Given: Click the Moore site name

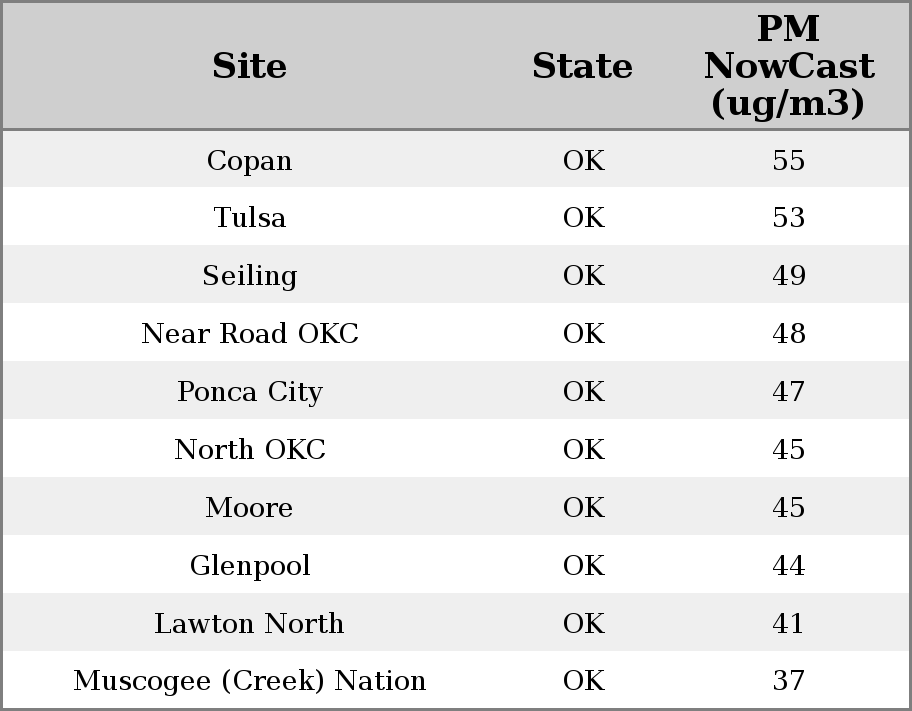Looking at the screenshot, I should pos(249,508).
